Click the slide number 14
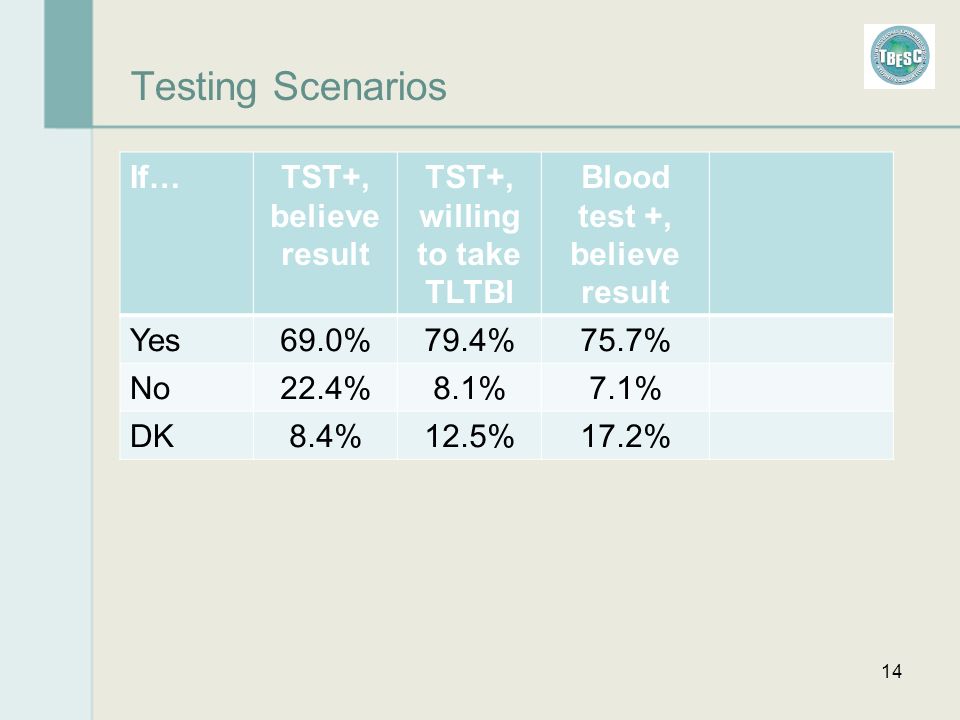960x720 pixels. (891, 671)
